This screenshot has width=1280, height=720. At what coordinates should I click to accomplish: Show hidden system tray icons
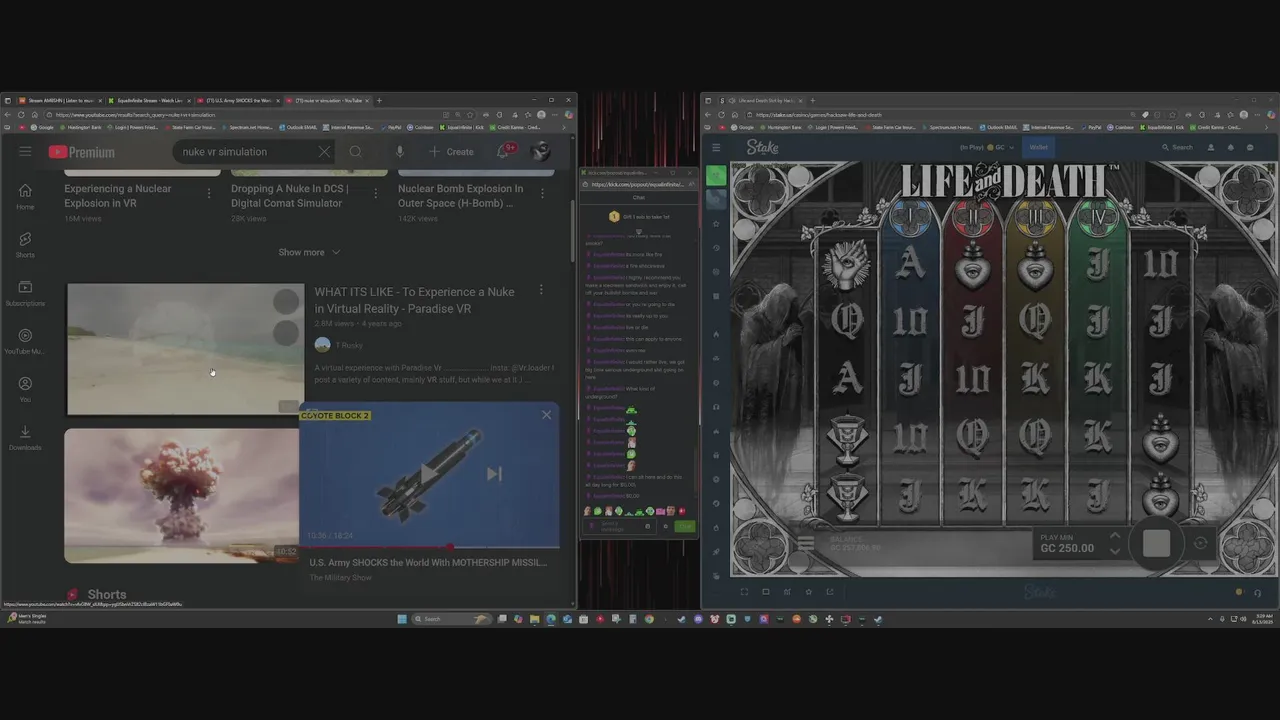pyautogui.click(x=1210, y=619)
